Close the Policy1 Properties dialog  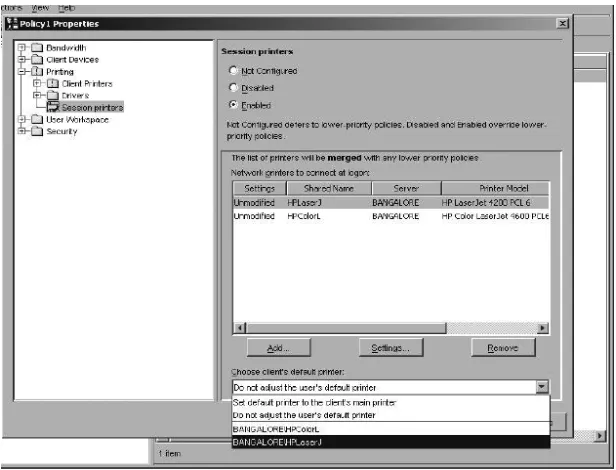click(563, 24)
